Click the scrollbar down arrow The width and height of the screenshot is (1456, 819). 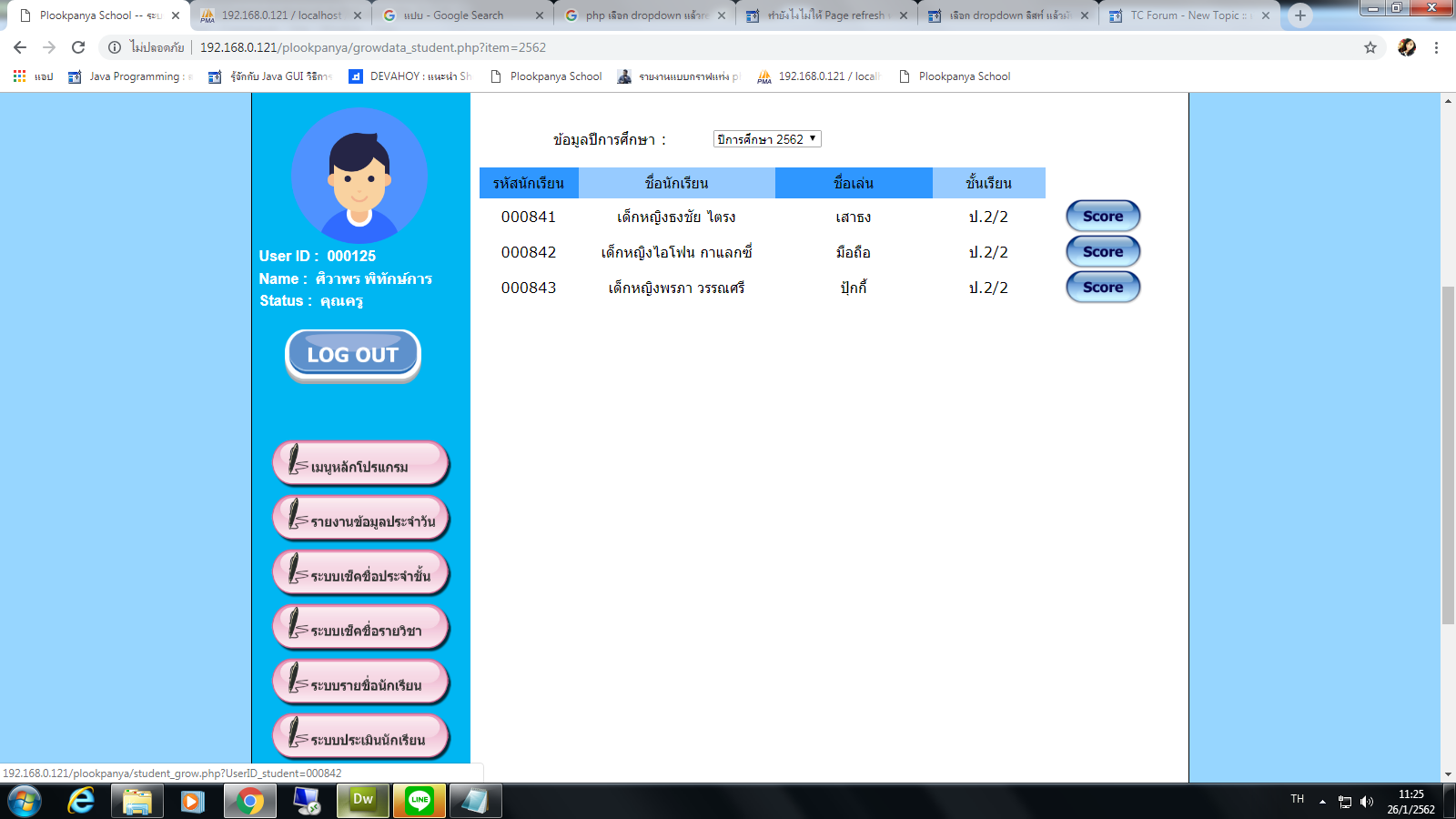[x=1448, y=774]
